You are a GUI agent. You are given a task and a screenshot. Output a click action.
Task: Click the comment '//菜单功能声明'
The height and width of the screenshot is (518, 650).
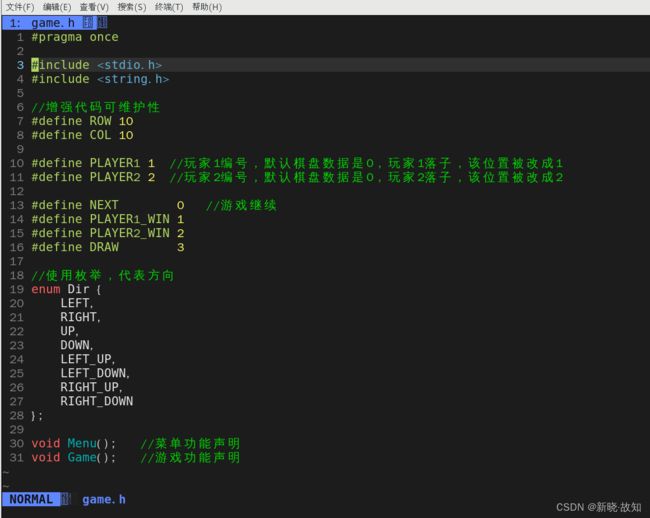click(x=190, y=444)
